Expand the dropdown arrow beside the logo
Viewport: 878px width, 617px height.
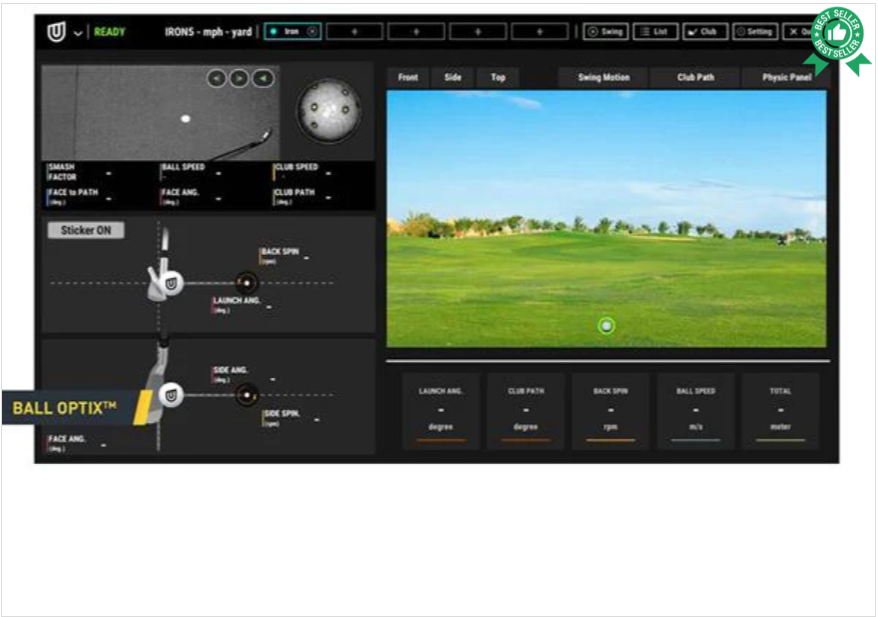tap(78, 34)
